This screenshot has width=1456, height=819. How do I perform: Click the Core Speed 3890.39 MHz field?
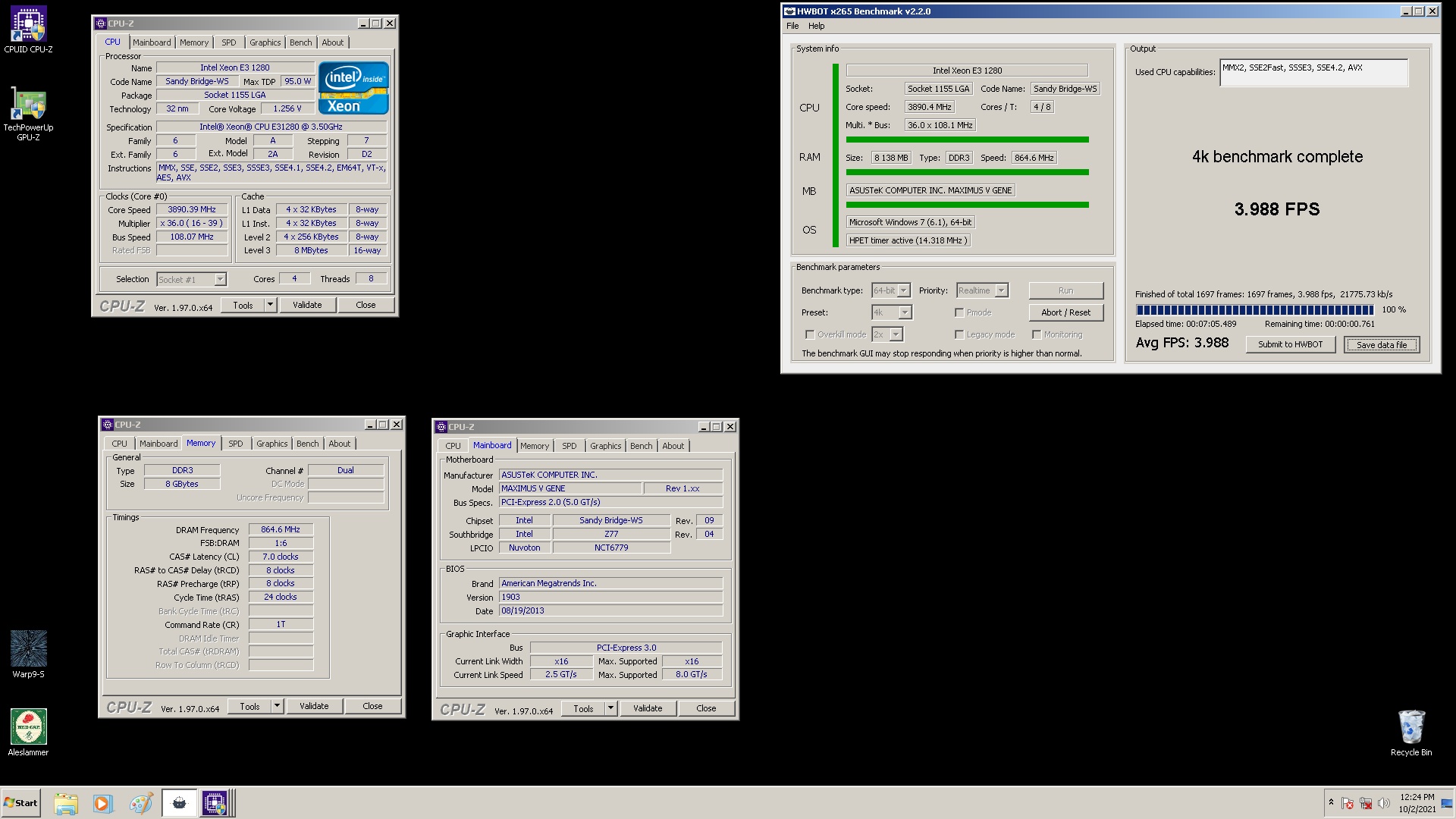click(x=192, y=209)
